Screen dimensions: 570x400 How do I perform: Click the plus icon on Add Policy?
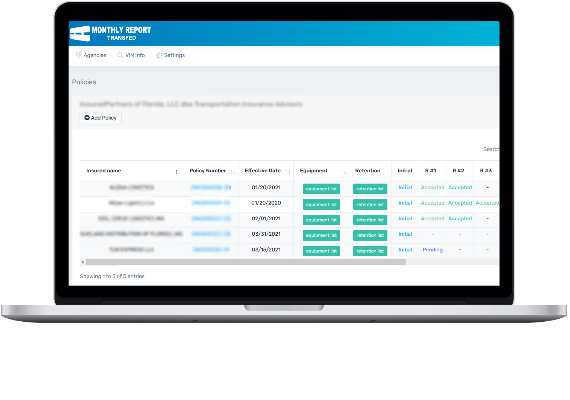tap(87, 117)
